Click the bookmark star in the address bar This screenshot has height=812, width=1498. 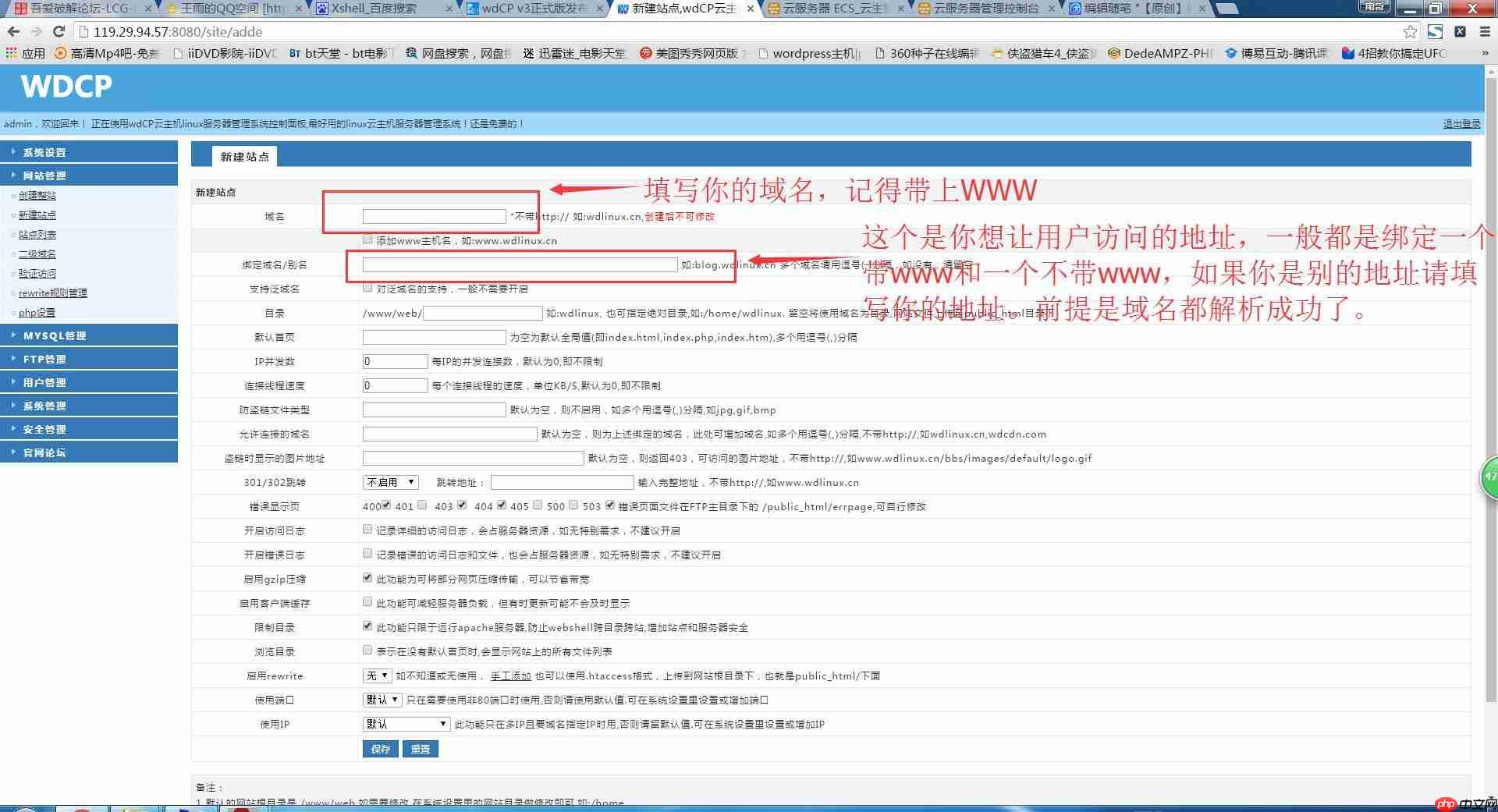pos(1409,32)
